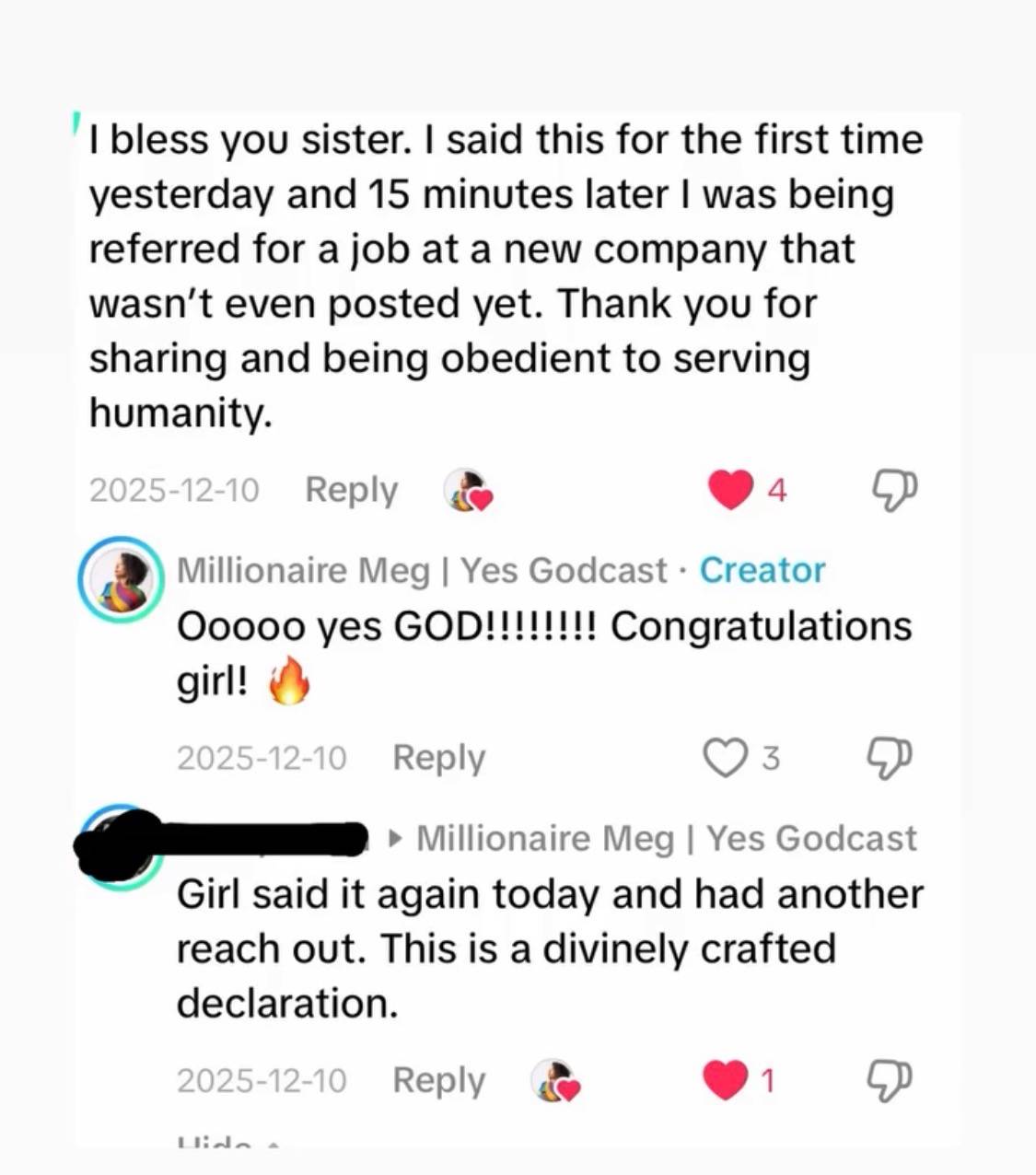Open Millionaire Meg's profile picture

click(121, 579)
